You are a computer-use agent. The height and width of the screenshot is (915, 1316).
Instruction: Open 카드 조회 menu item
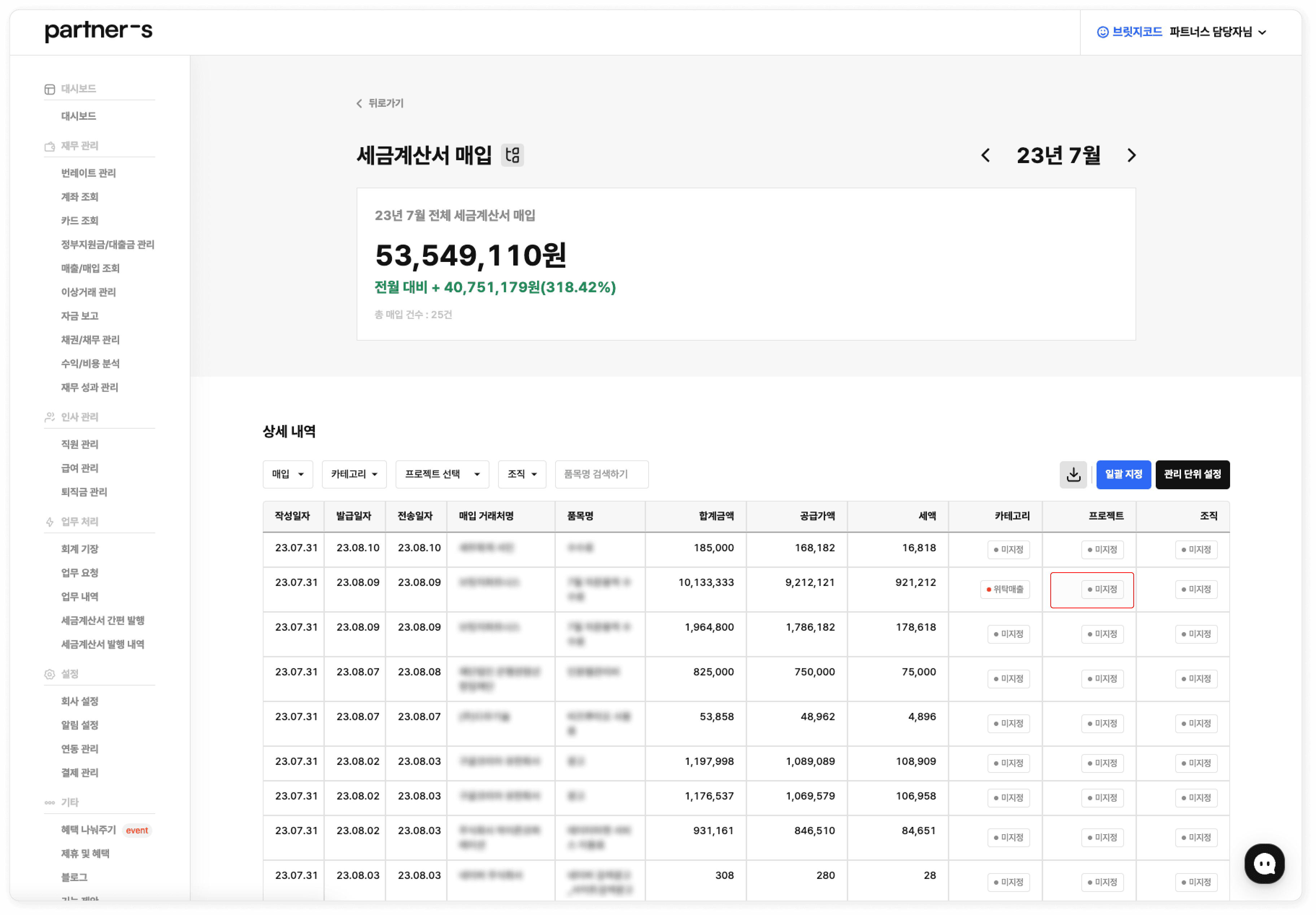(x=80, y=221)
